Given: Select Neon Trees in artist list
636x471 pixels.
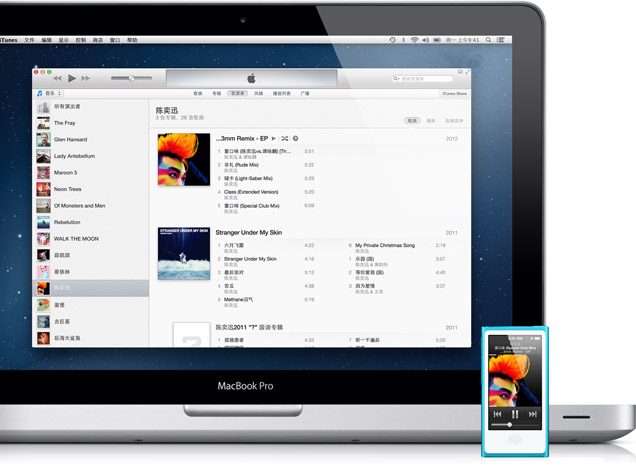Looking at the screenshot, I should (x=90, y=189).
